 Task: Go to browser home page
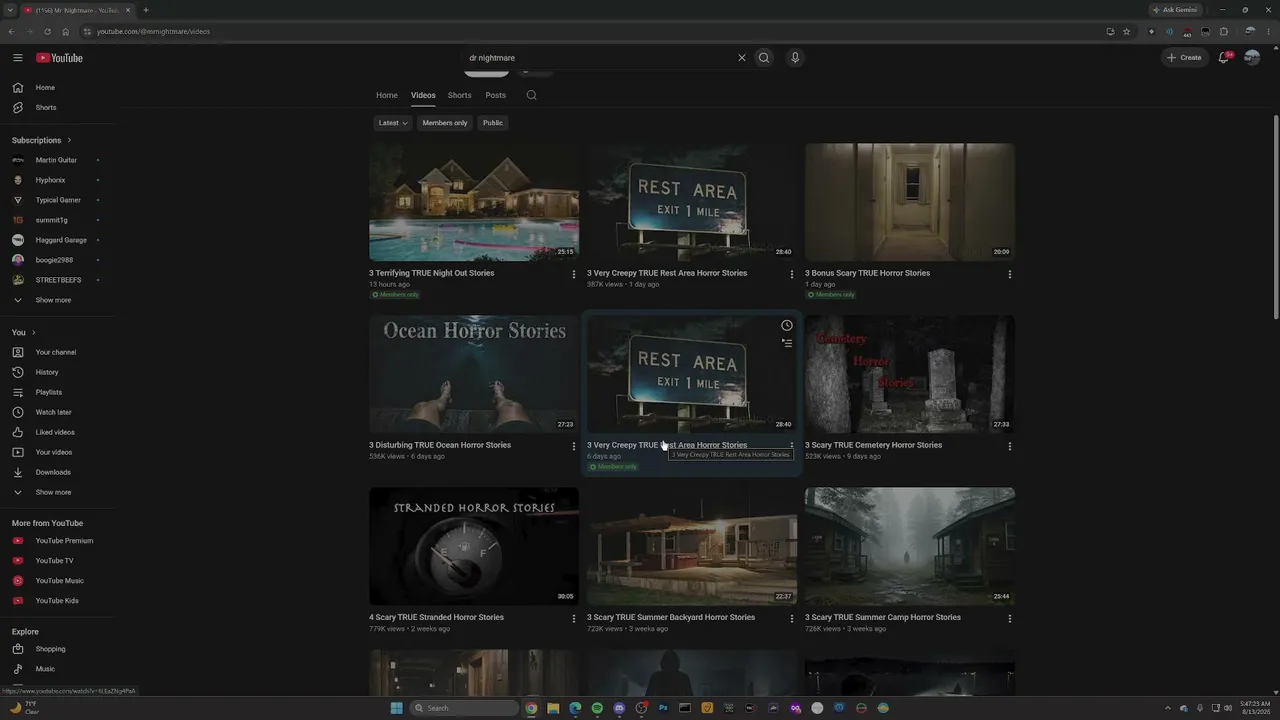pyautogui.click(x=66, y=31)
